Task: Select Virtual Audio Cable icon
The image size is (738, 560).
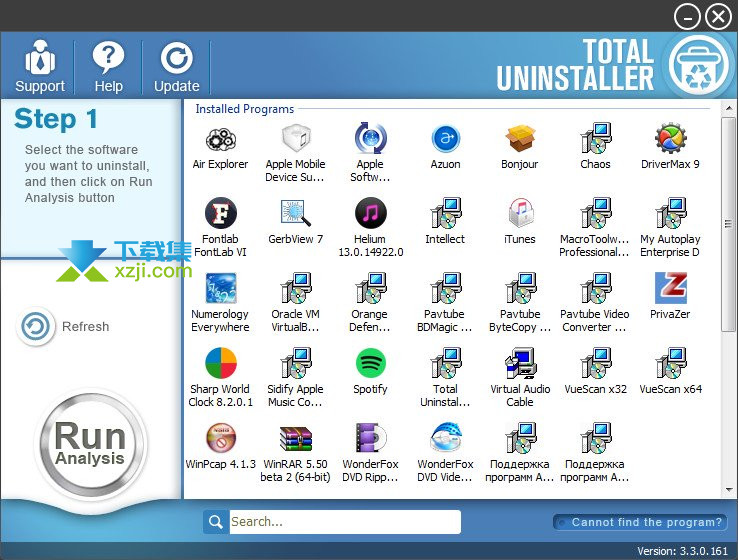Action: pyautogui.click(x=520, y=363)
